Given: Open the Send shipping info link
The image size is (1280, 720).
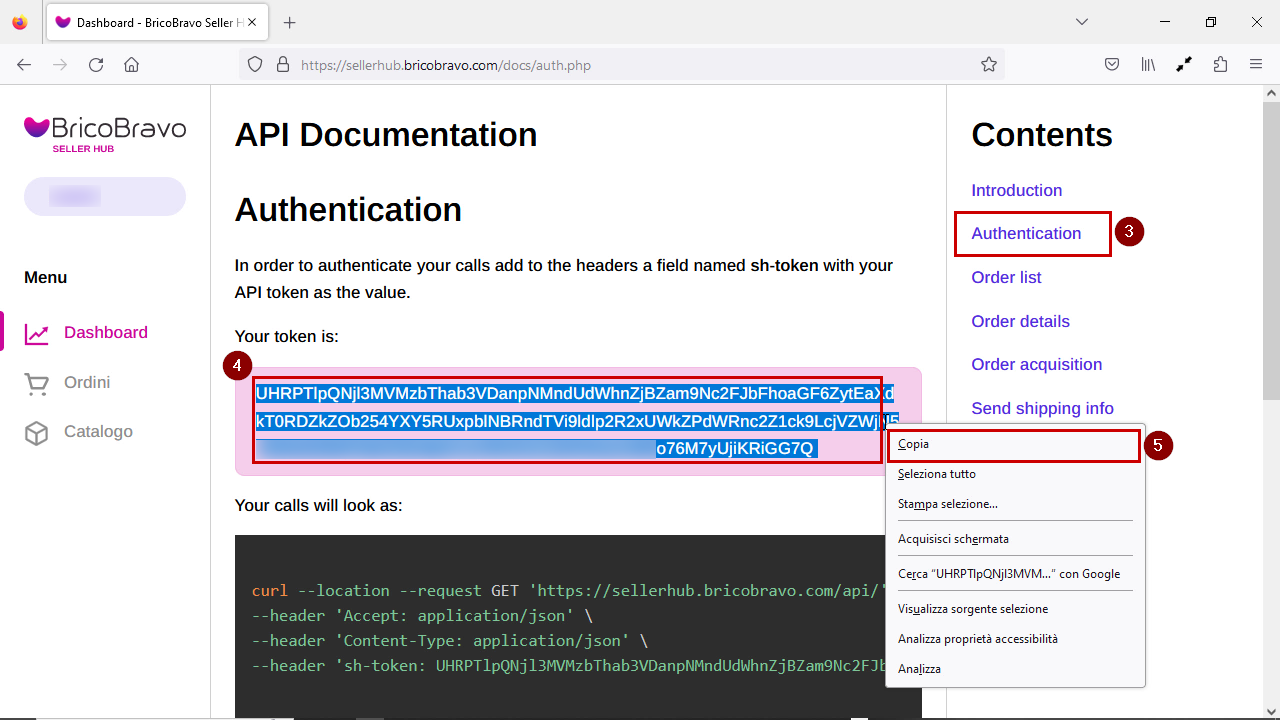Looking at the screenshot, I should (x=1042, y=408).
